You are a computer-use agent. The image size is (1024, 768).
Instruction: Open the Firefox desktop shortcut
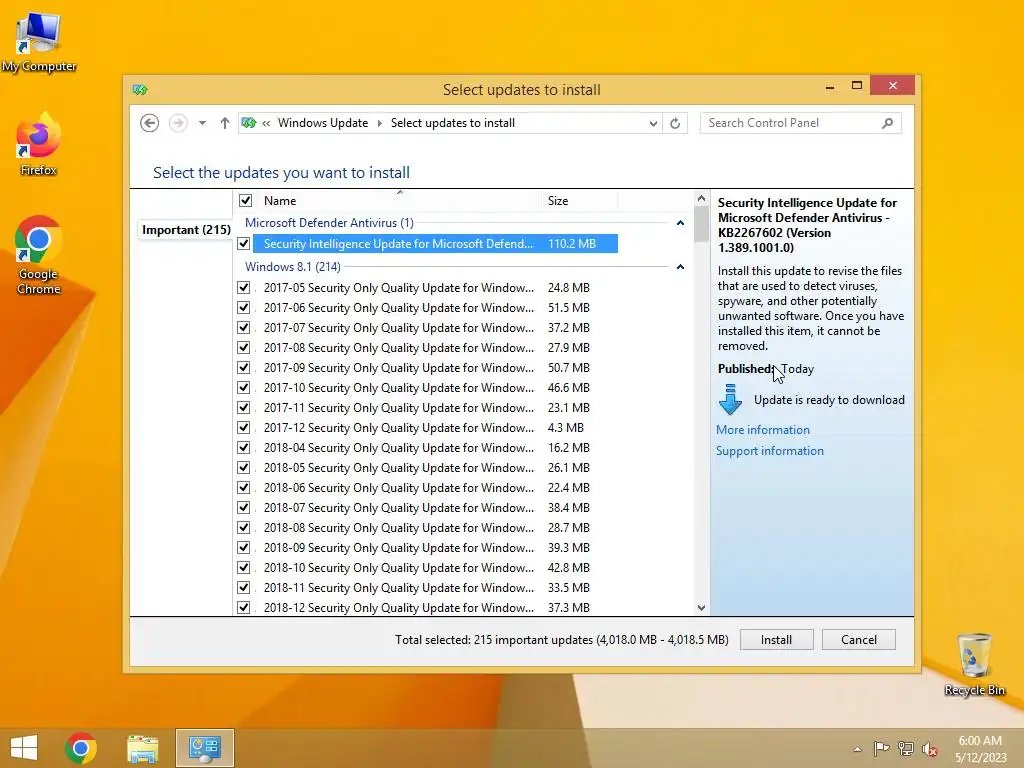[x=39, y=145]
